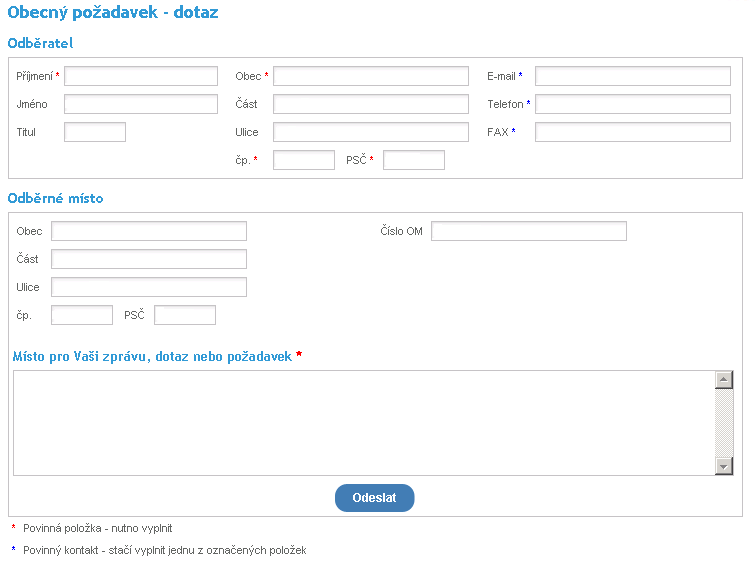Click the Odeslat submit button
756x564 pixels.
coord(374,498)
